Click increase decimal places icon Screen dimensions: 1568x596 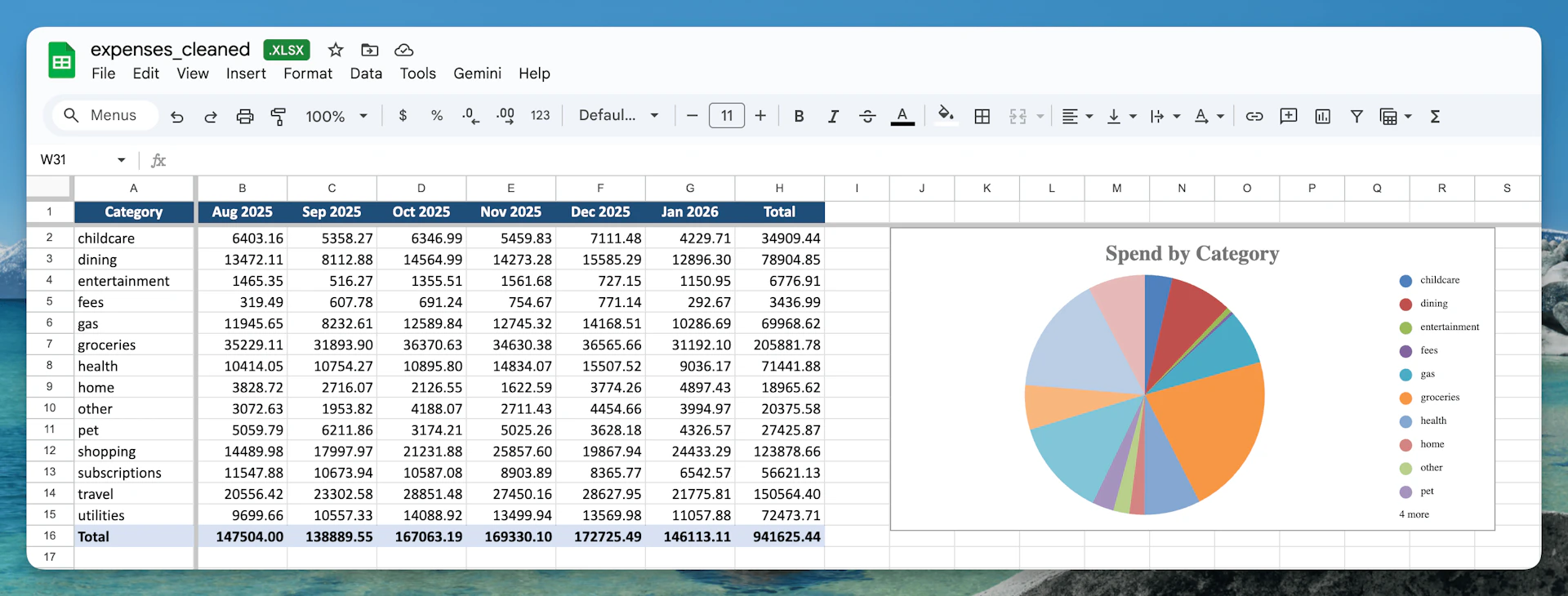coord(506,116)
